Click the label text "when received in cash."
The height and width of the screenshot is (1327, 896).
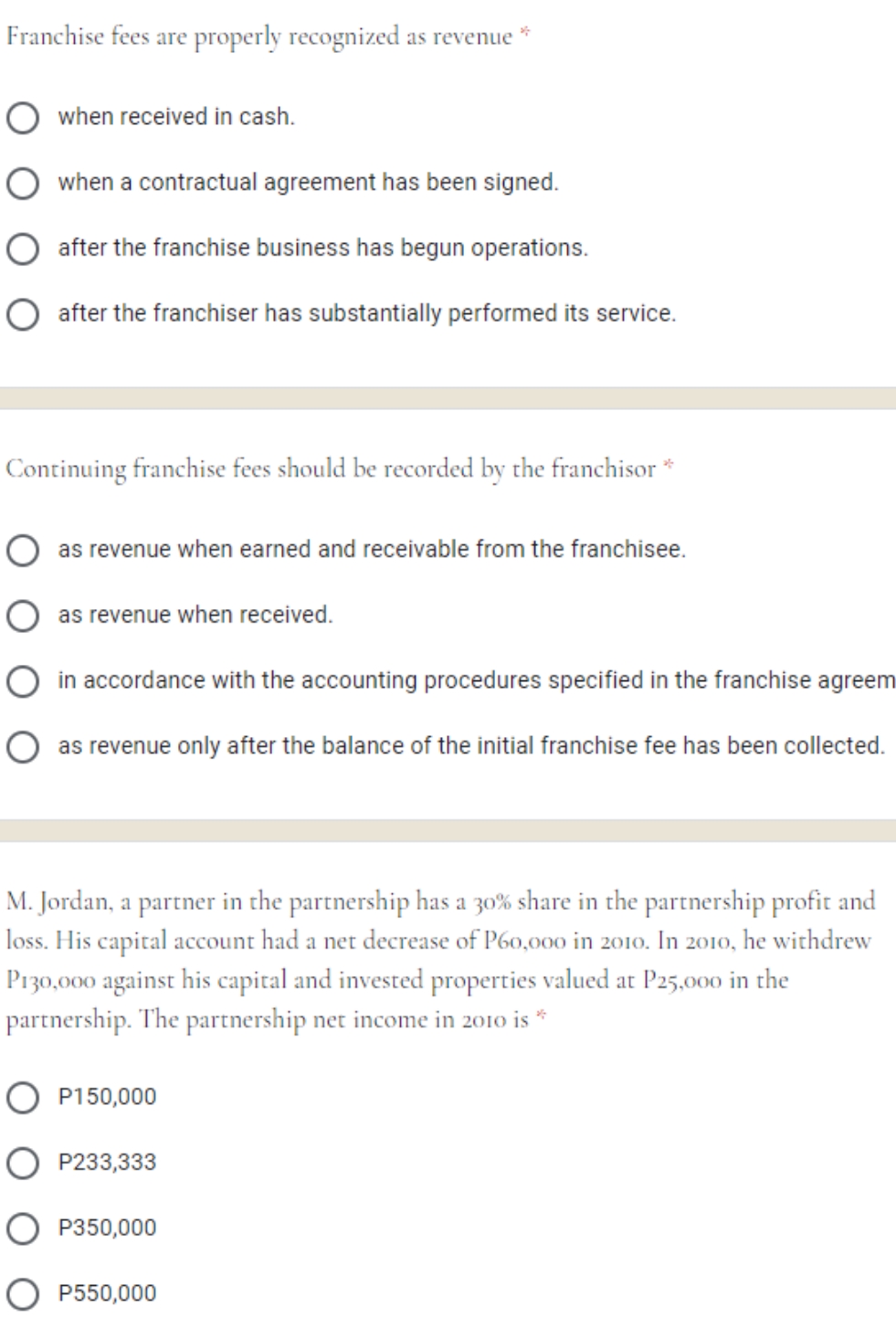[x=175, y=116]
